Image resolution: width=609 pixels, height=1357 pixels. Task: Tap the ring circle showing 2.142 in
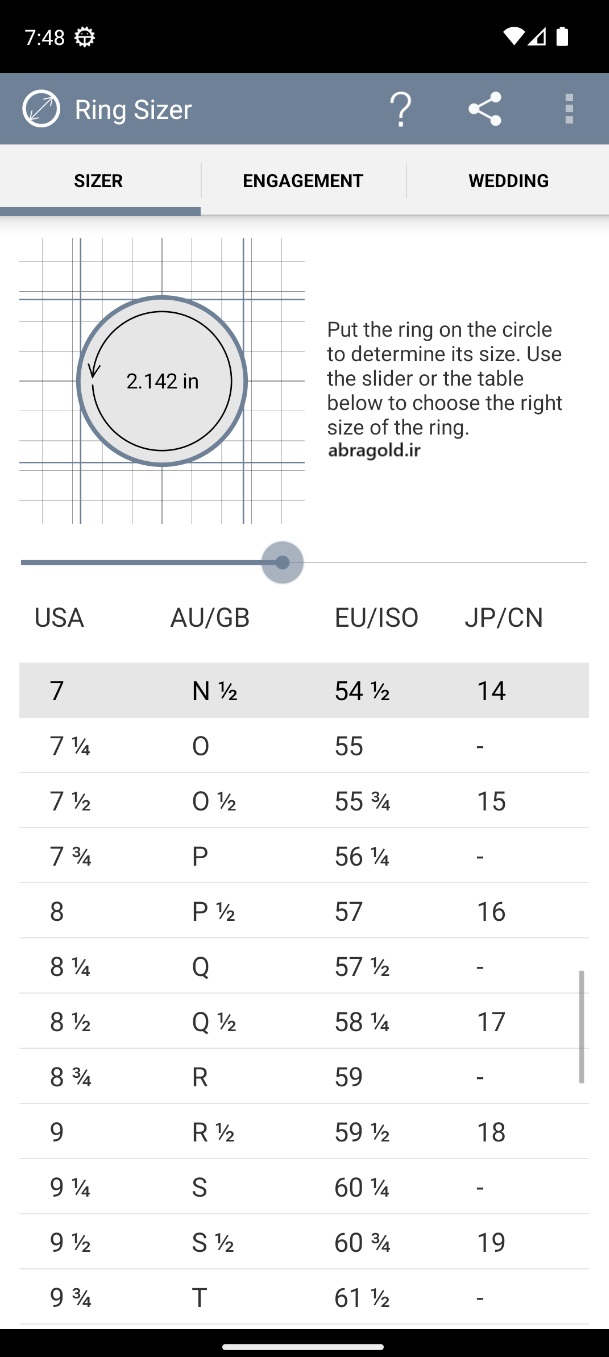[x=162, y=381]
